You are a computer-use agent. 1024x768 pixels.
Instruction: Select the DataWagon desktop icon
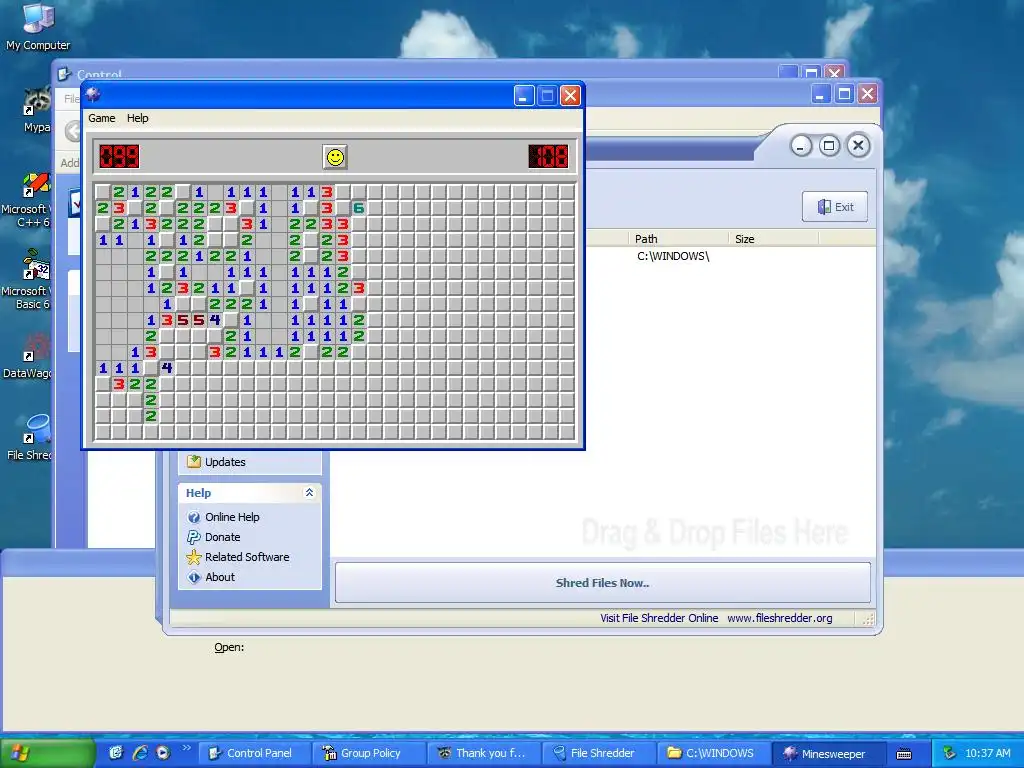[27, 356]
